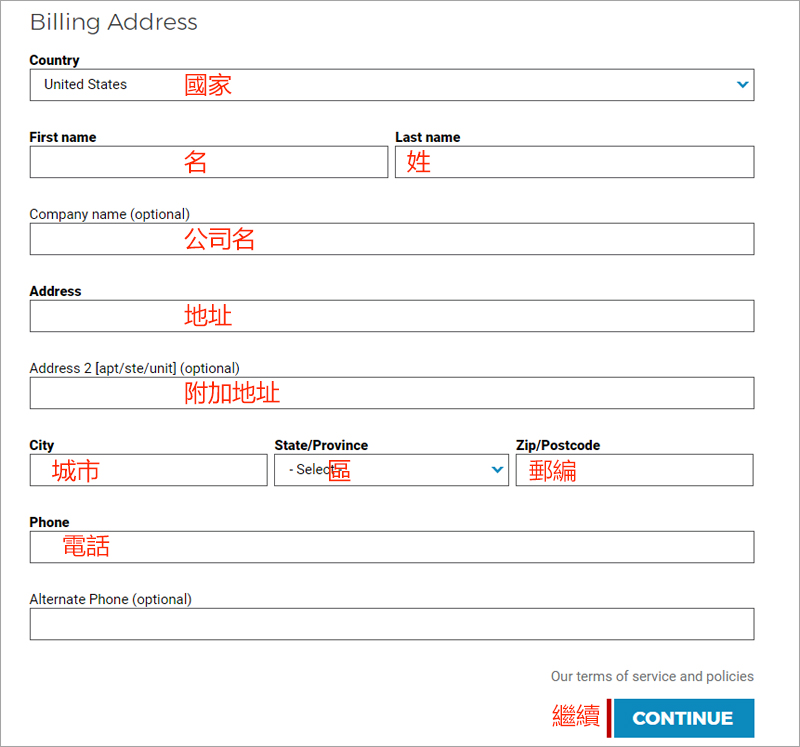Screen dimensions: 800x747
Task: Click inside the Phone field
Action: pyautogui.click(x=391, y=547)
